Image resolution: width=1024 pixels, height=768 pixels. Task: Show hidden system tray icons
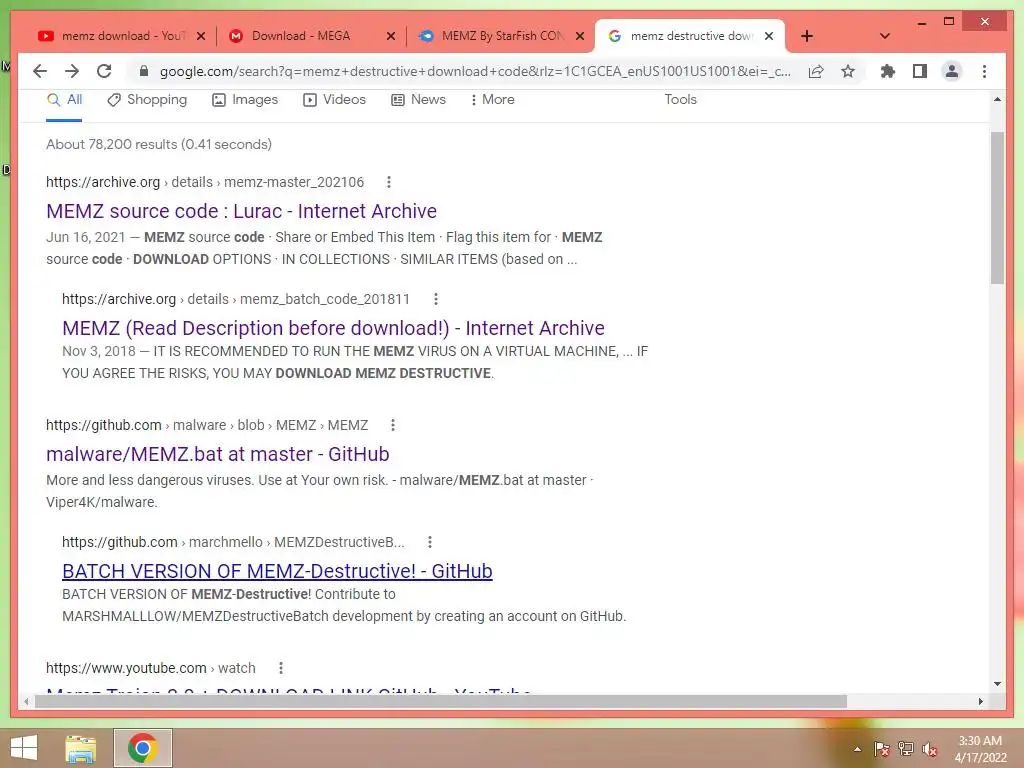tap(857, 749)
